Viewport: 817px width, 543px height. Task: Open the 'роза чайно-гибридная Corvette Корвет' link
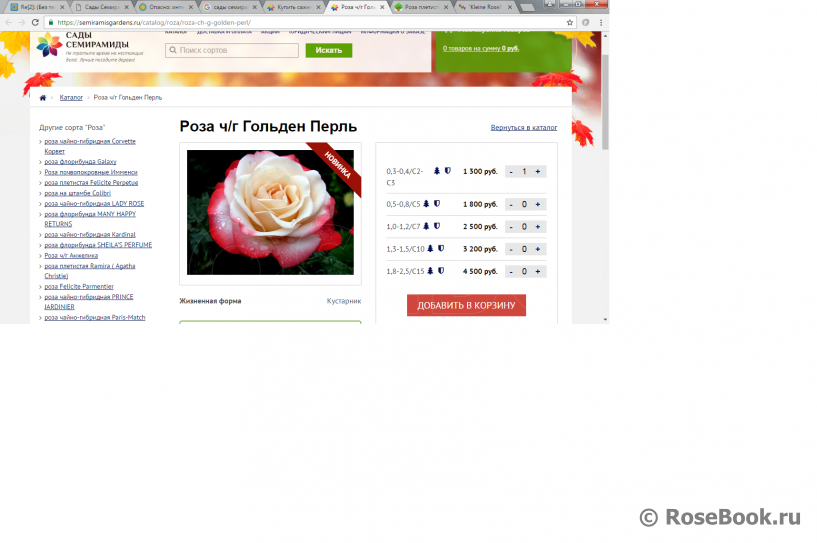[x=90, y=146]
